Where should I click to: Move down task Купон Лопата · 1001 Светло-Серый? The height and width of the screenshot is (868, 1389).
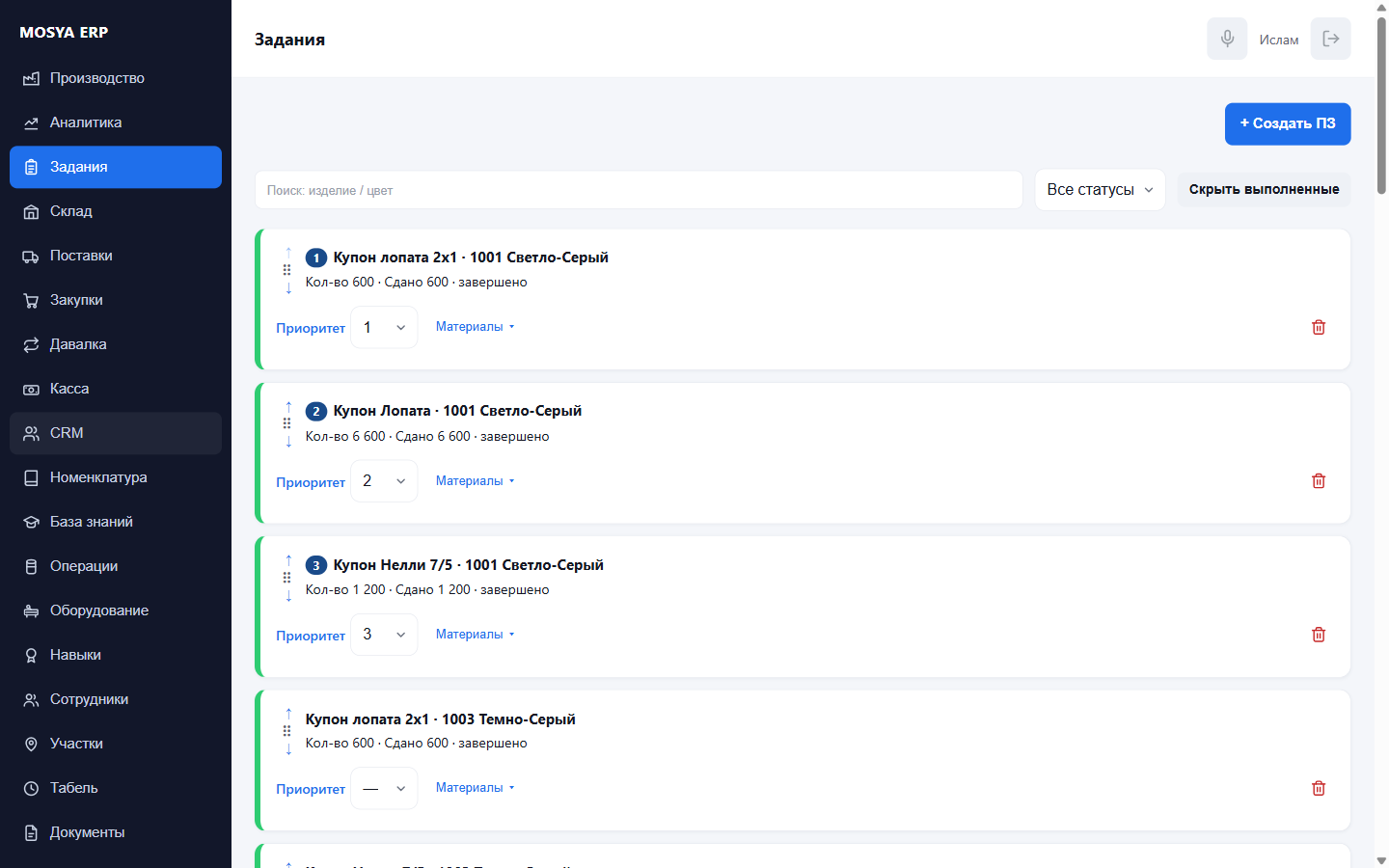click(x=288, y=442)
